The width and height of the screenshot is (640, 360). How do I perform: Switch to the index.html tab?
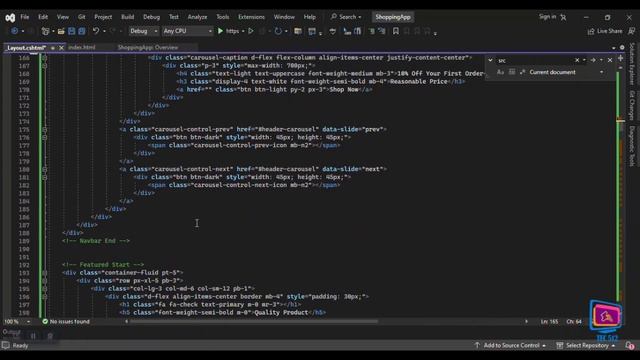pyautogui.click(x=82, y=47)
